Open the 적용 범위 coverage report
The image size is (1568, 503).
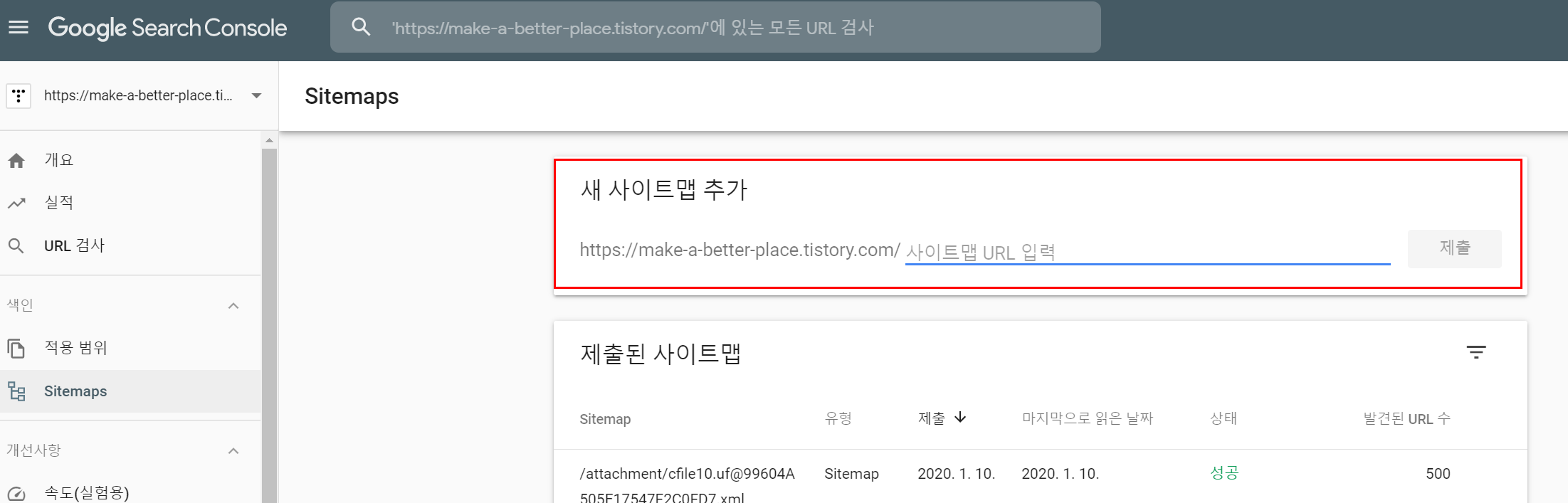click(75, 348)
